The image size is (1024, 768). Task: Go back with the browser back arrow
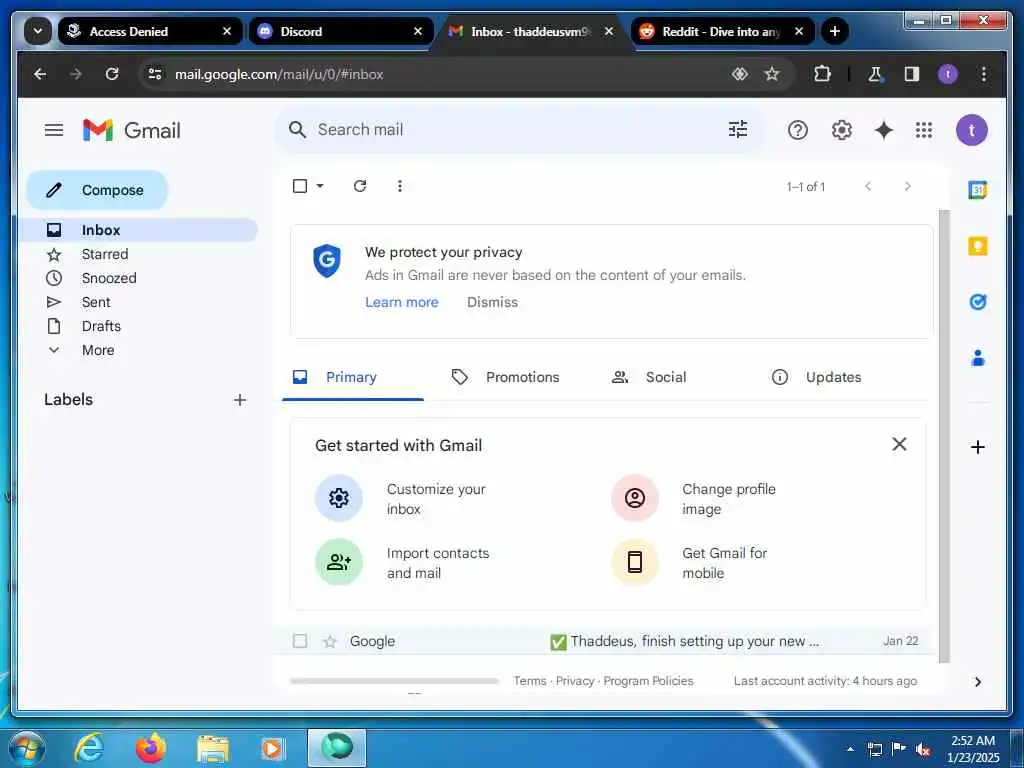pos(40,74)
